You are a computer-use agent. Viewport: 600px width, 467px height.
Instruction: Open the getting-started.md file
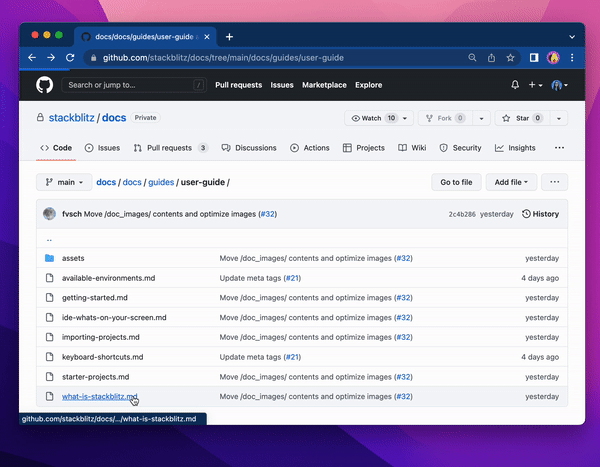[x=94, y=297]
